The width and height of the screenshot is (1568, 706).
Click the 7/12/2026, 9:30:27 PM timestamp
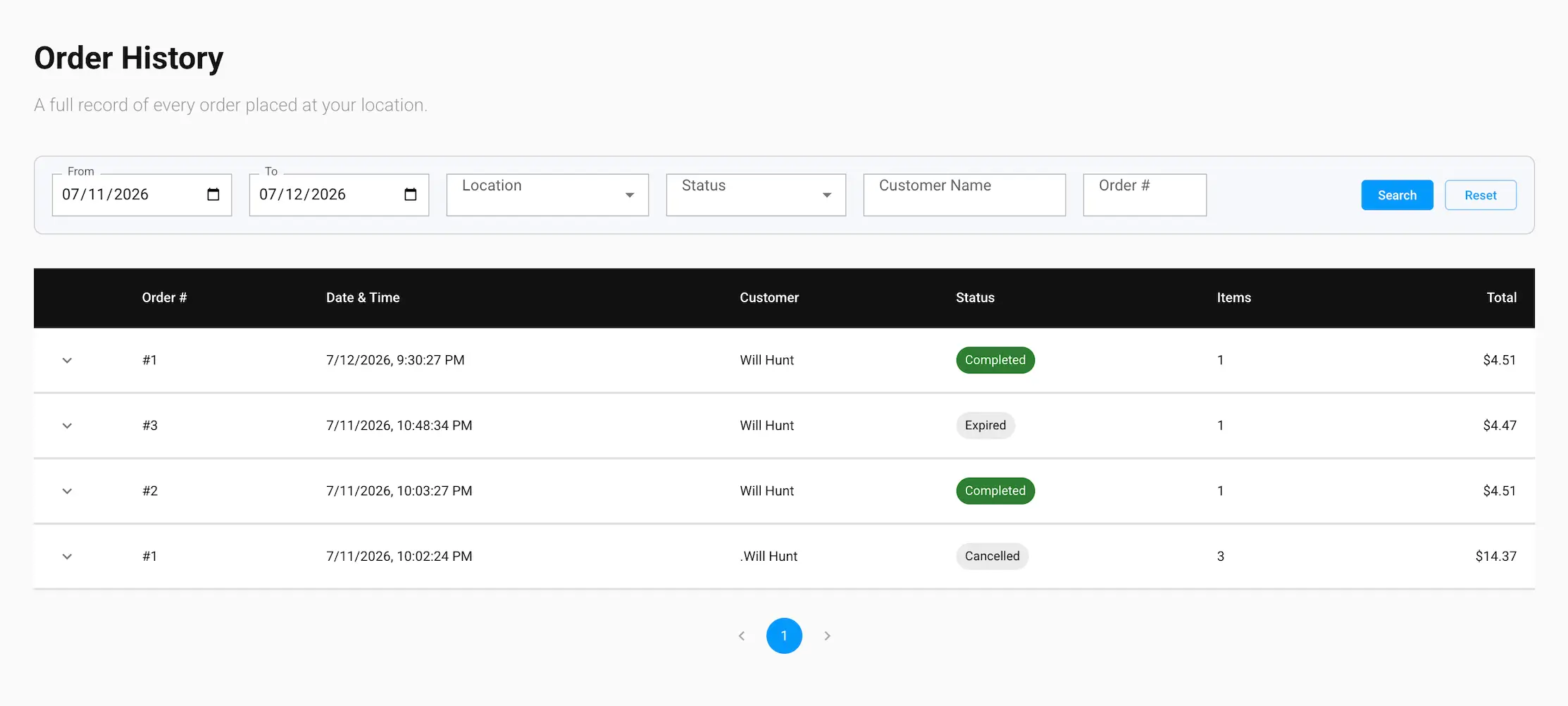click(x=395, y=360)
